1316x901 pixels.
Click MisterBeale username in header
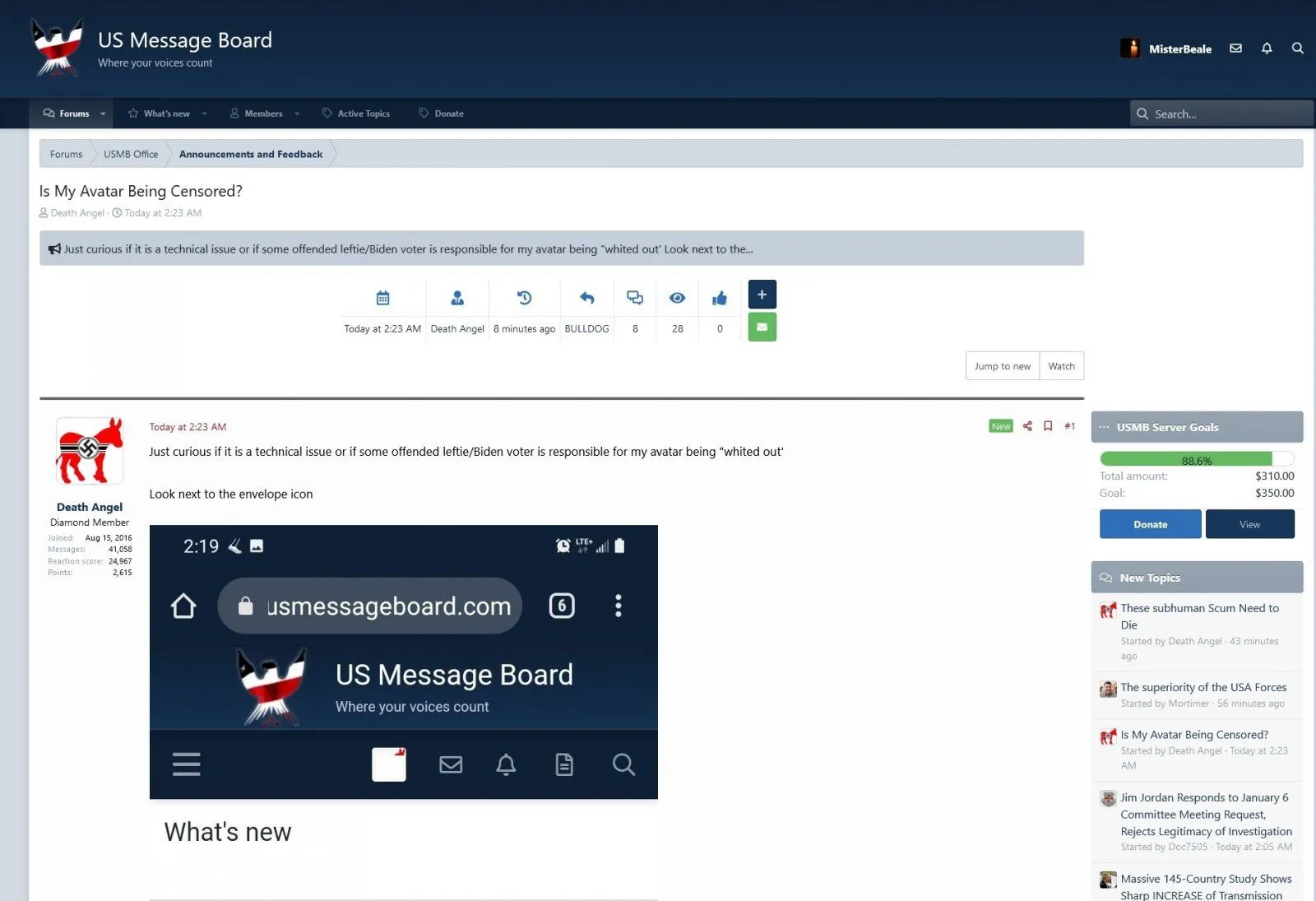[x=1180, y=49]
